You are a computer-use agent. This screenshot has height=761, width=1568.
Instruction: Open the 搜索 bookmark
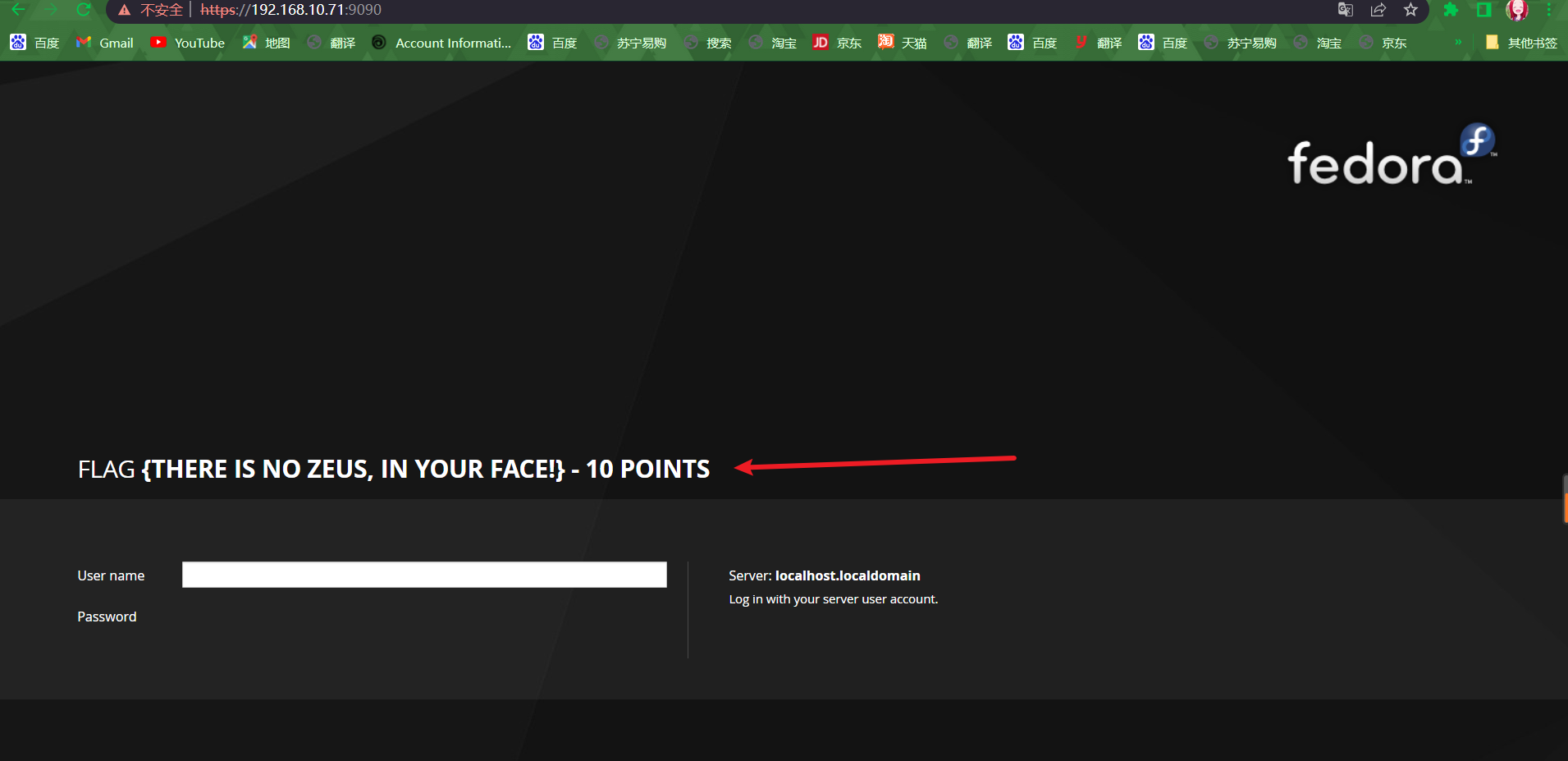coord(708,43)
